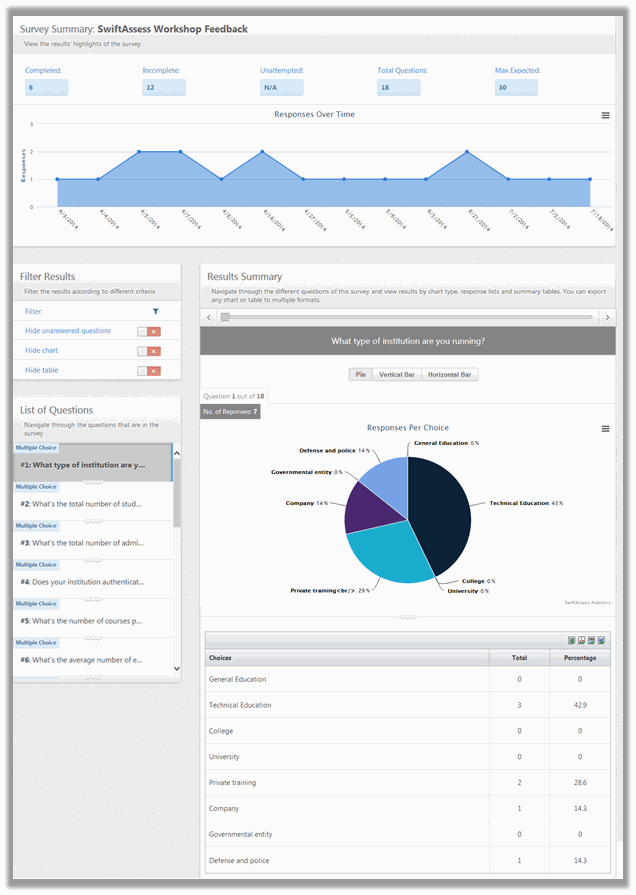Switch chart view to Vertical Bar
636x895 pixels.
click(397, 374)
